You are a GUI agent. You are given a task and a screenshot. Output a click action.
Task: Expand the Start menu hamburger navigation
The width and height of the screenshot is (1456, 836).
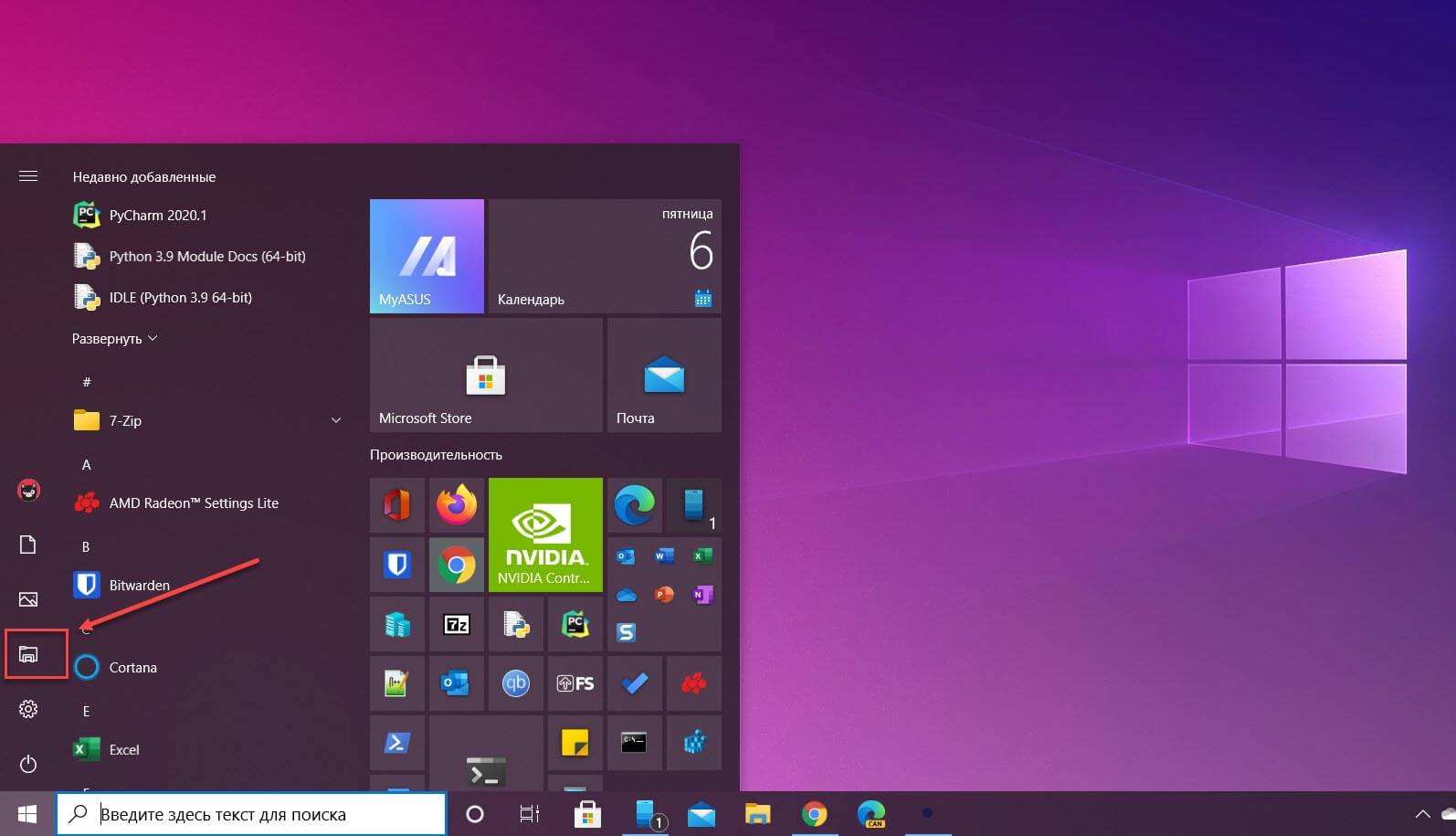pos(28,175)
